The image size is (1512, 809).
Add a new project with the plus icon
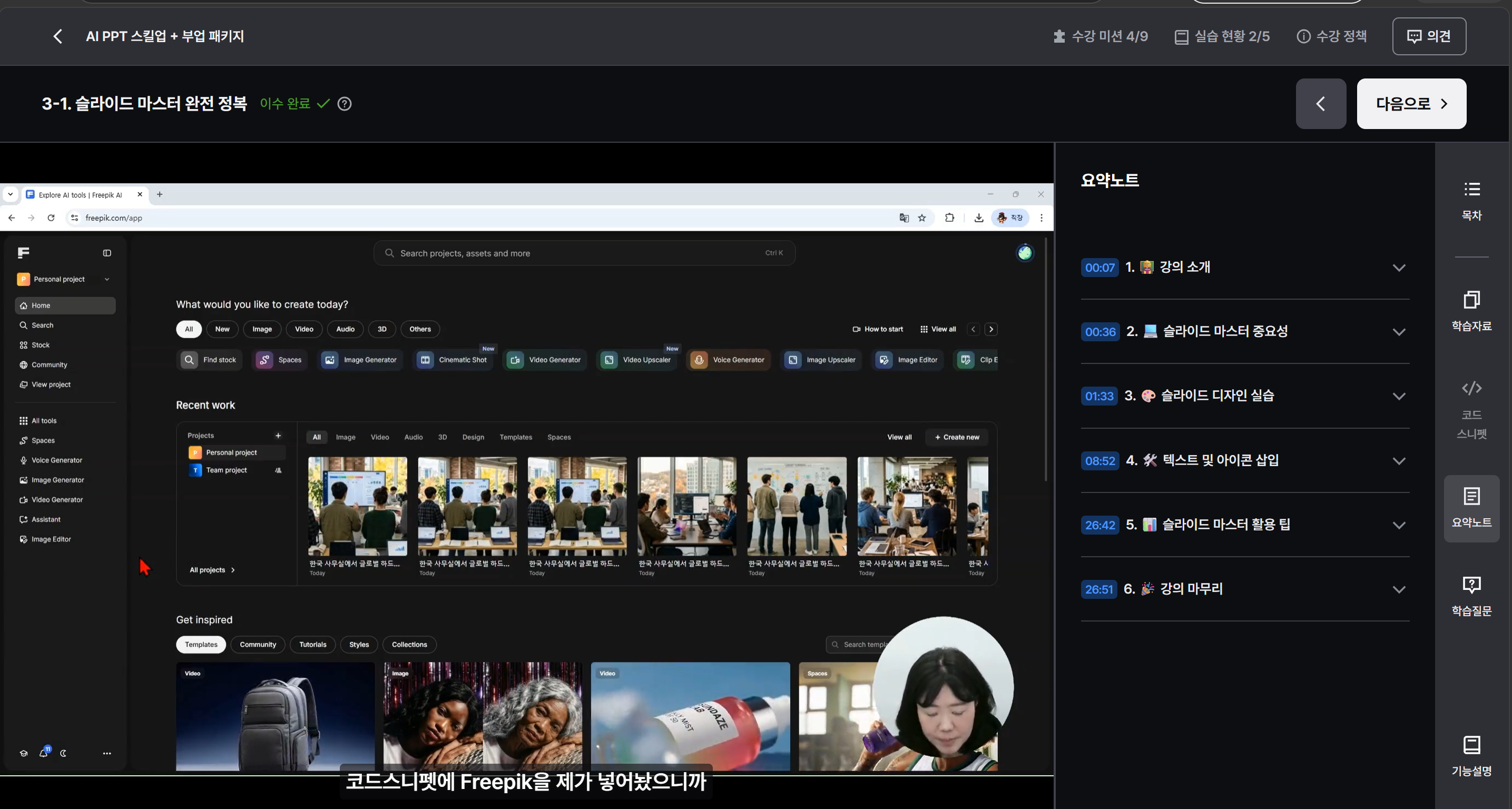click(278, 435)
